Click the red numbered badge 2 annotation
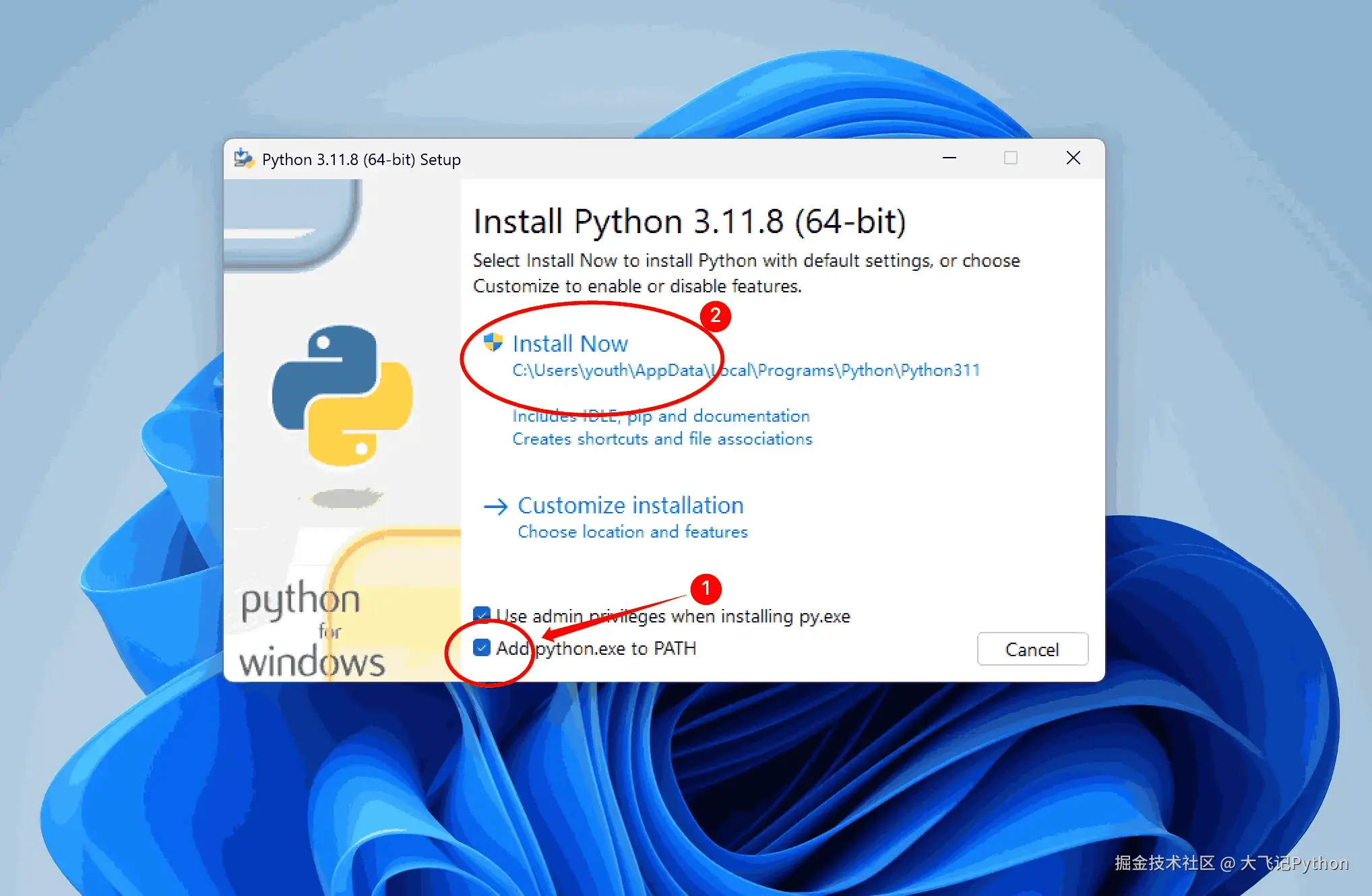Viewport: 1372px width, 896px height. coord(715,316)
